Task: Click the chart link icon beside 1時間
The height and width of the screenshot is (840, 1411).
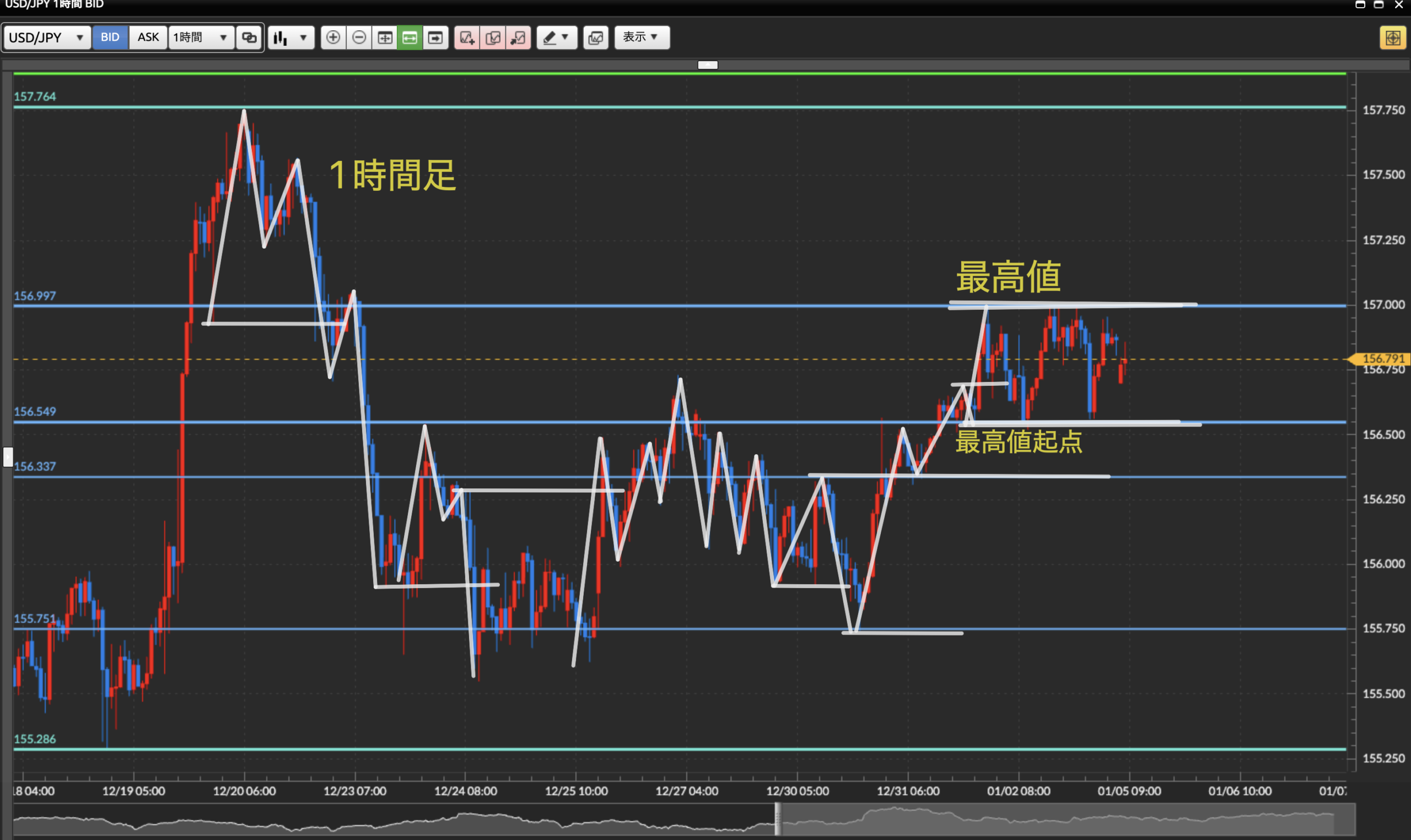Action: click(x=249, y=37)
